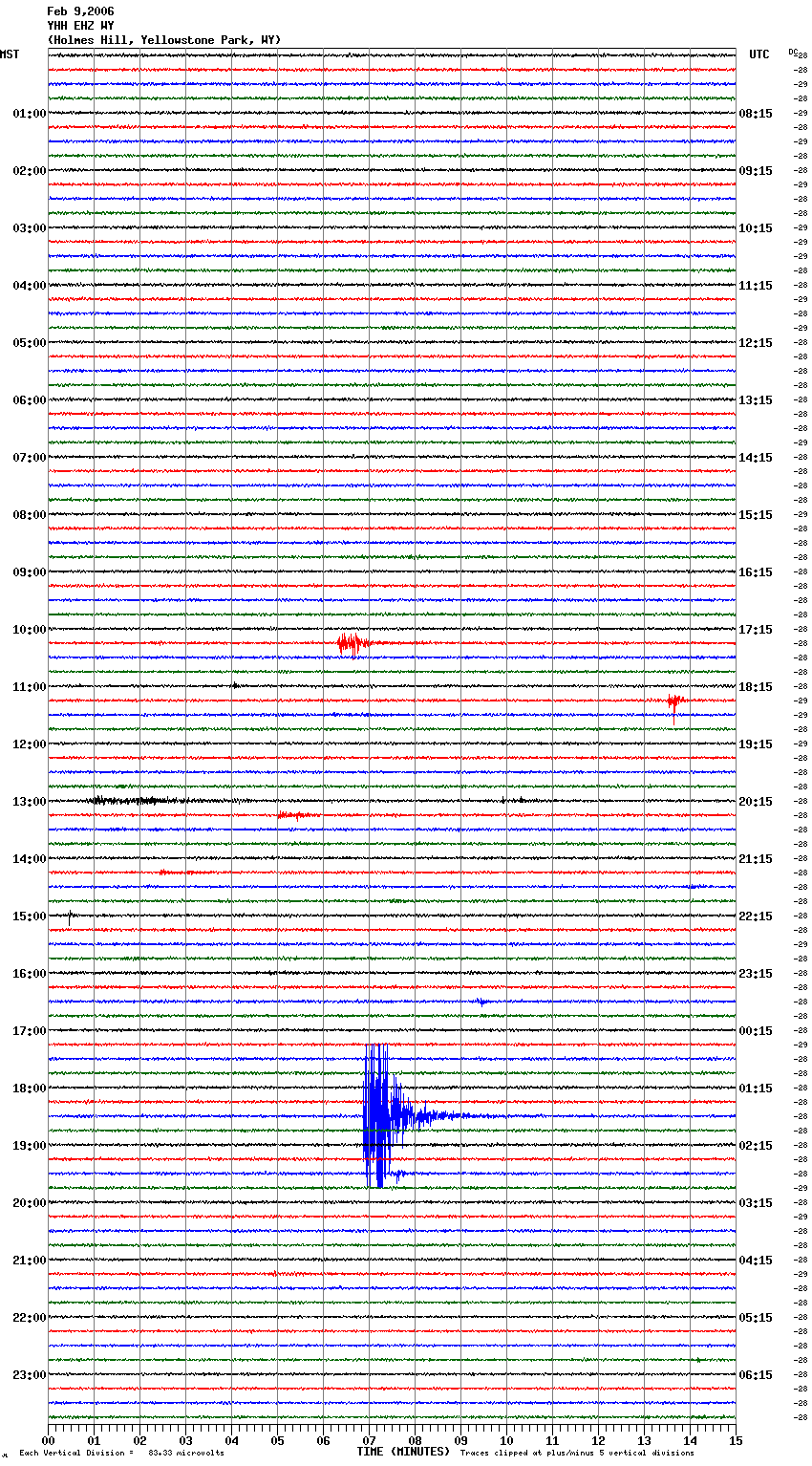Click the Holmes Hill, Yellowstone Park location title
Viewport: 812px width, 1466px height.
coord(164,40)
